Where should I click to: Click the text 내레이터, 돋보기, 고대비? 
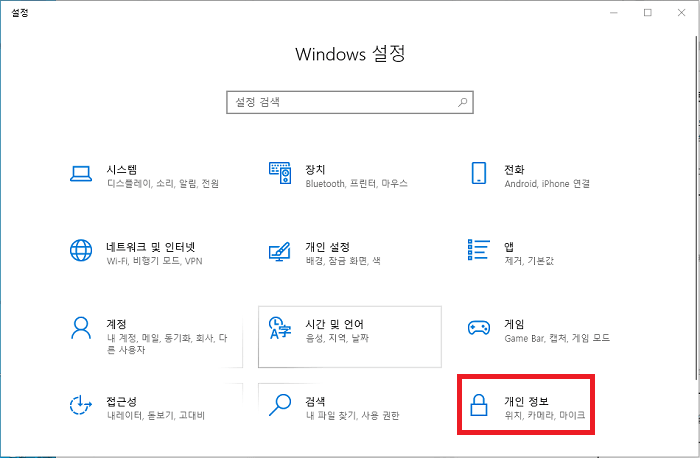tap(156, 416)
